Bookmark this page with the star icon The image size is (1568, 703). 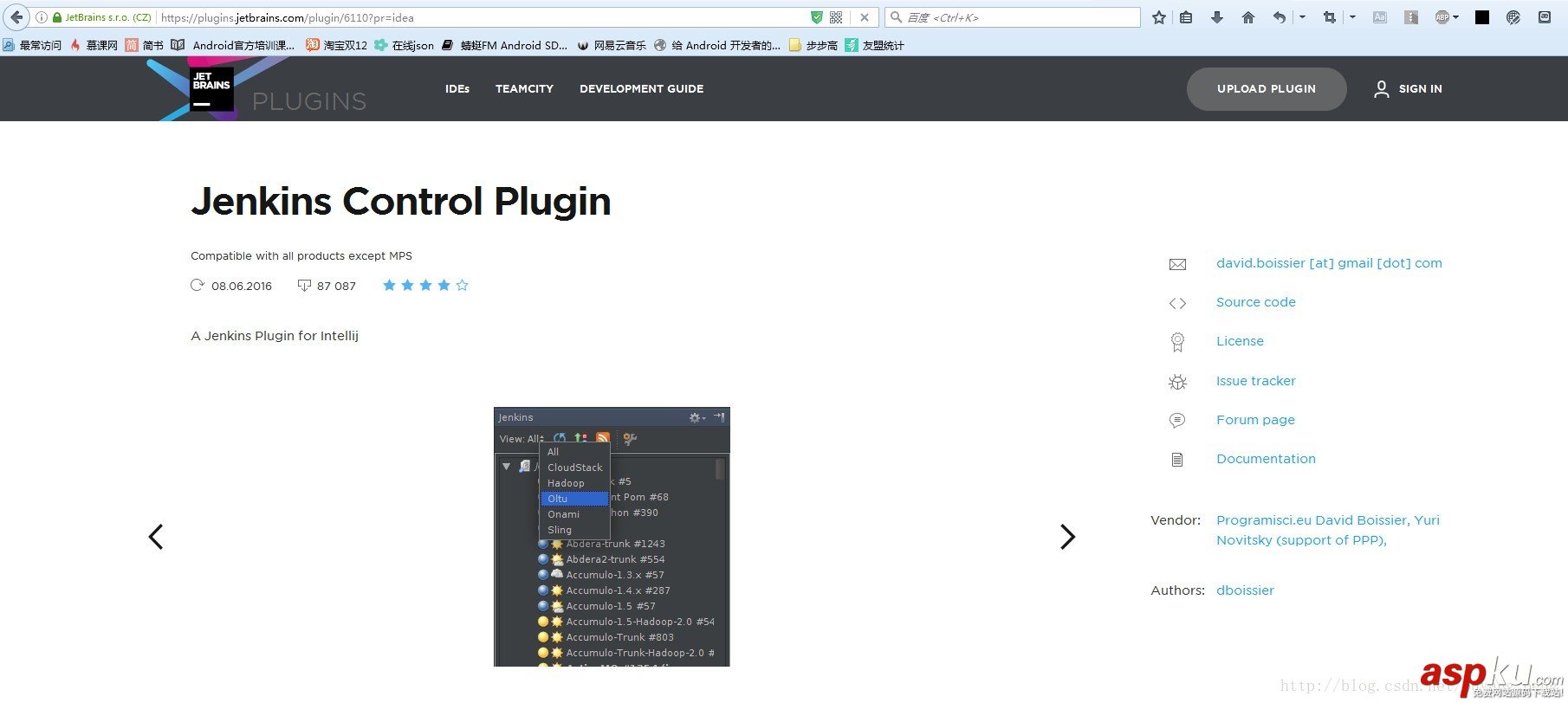click(x=1159, y=17)
